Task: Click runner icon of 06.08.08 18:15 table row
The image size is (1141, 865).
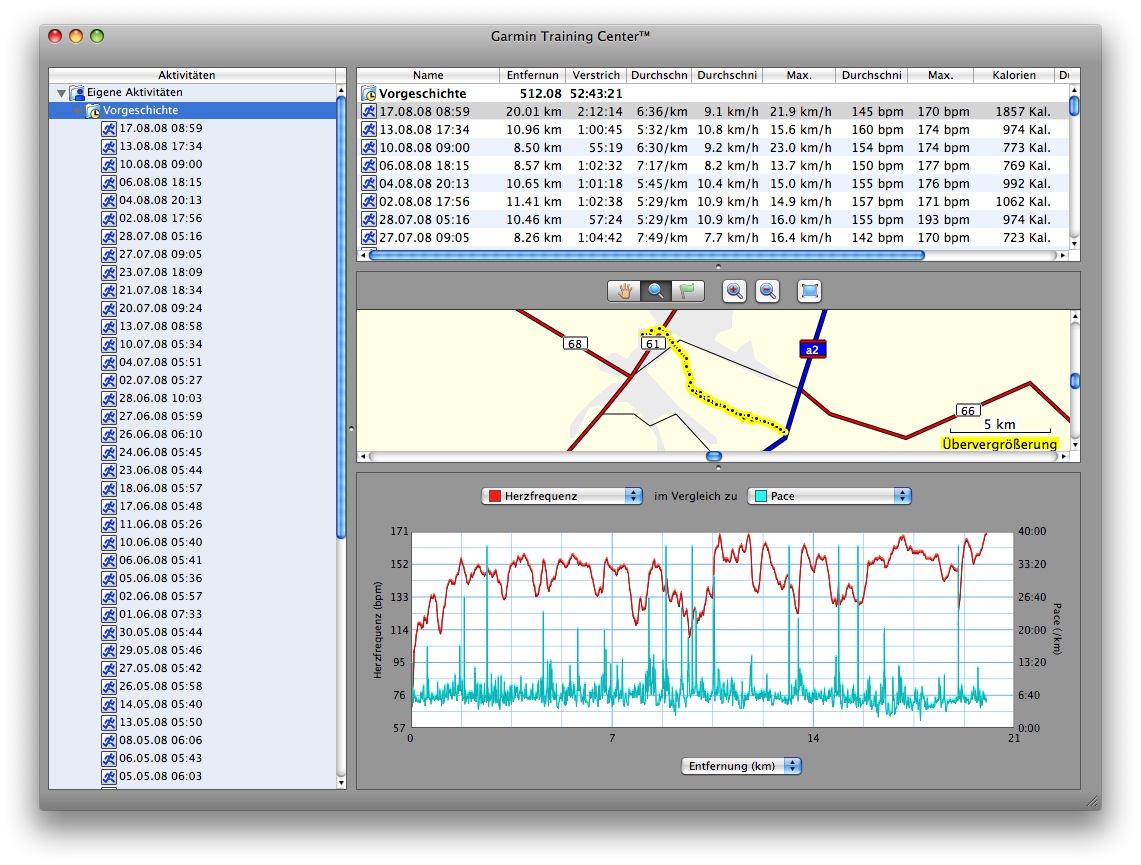Action: [x=369, y=166]
